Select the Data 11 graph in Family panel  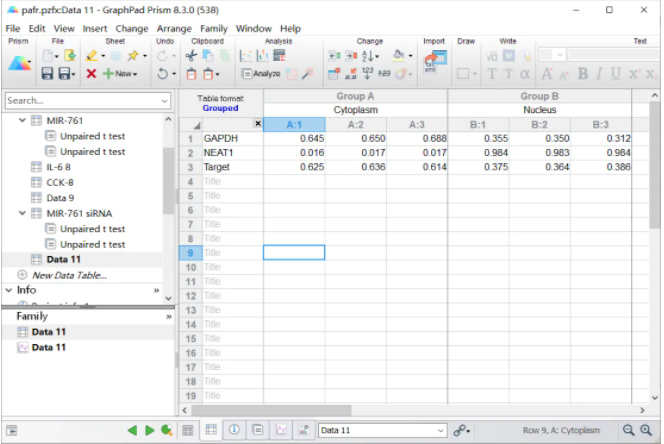tap(48, 347)
